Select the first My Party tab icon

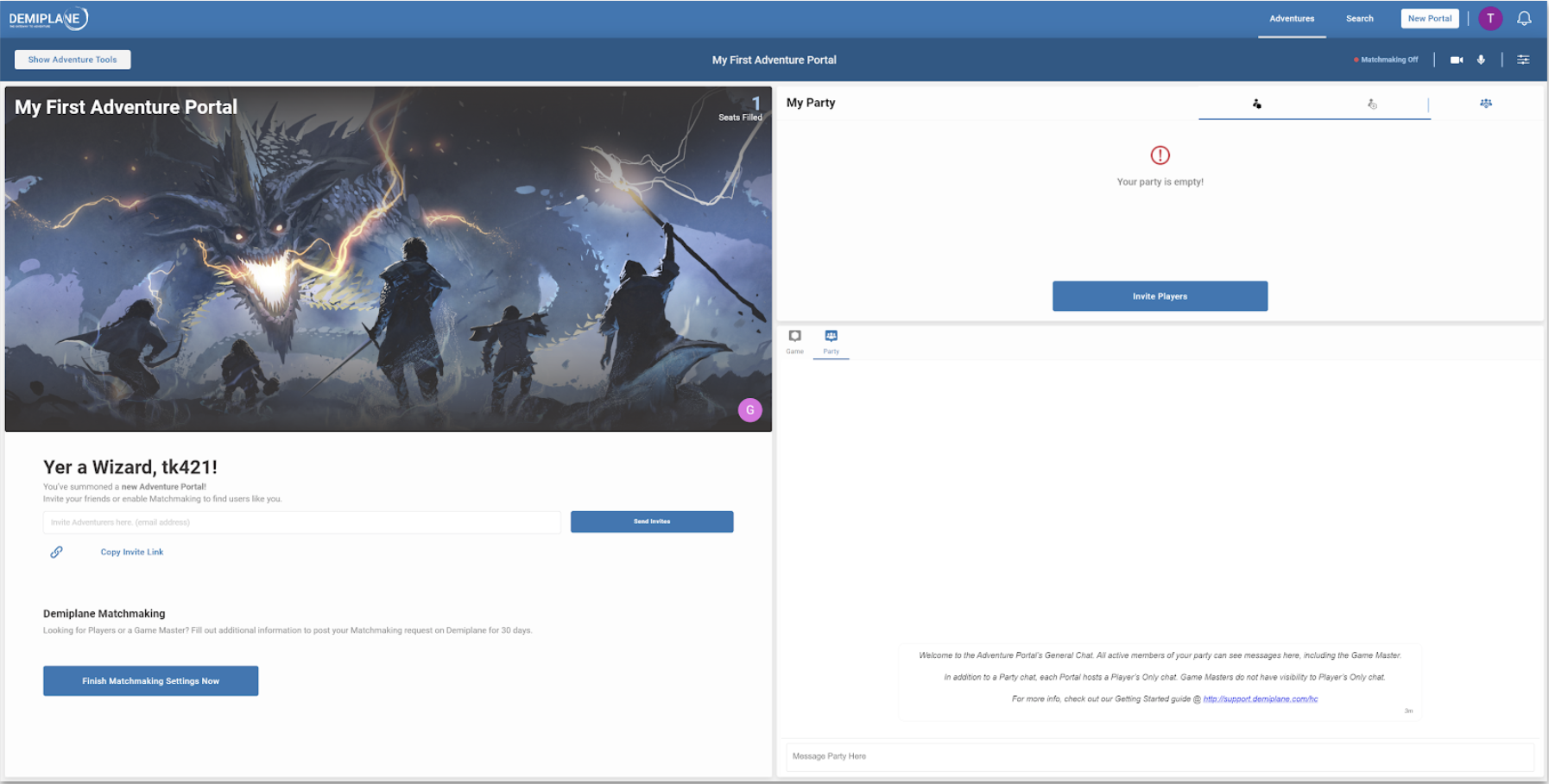click(x=1256, y=104)
